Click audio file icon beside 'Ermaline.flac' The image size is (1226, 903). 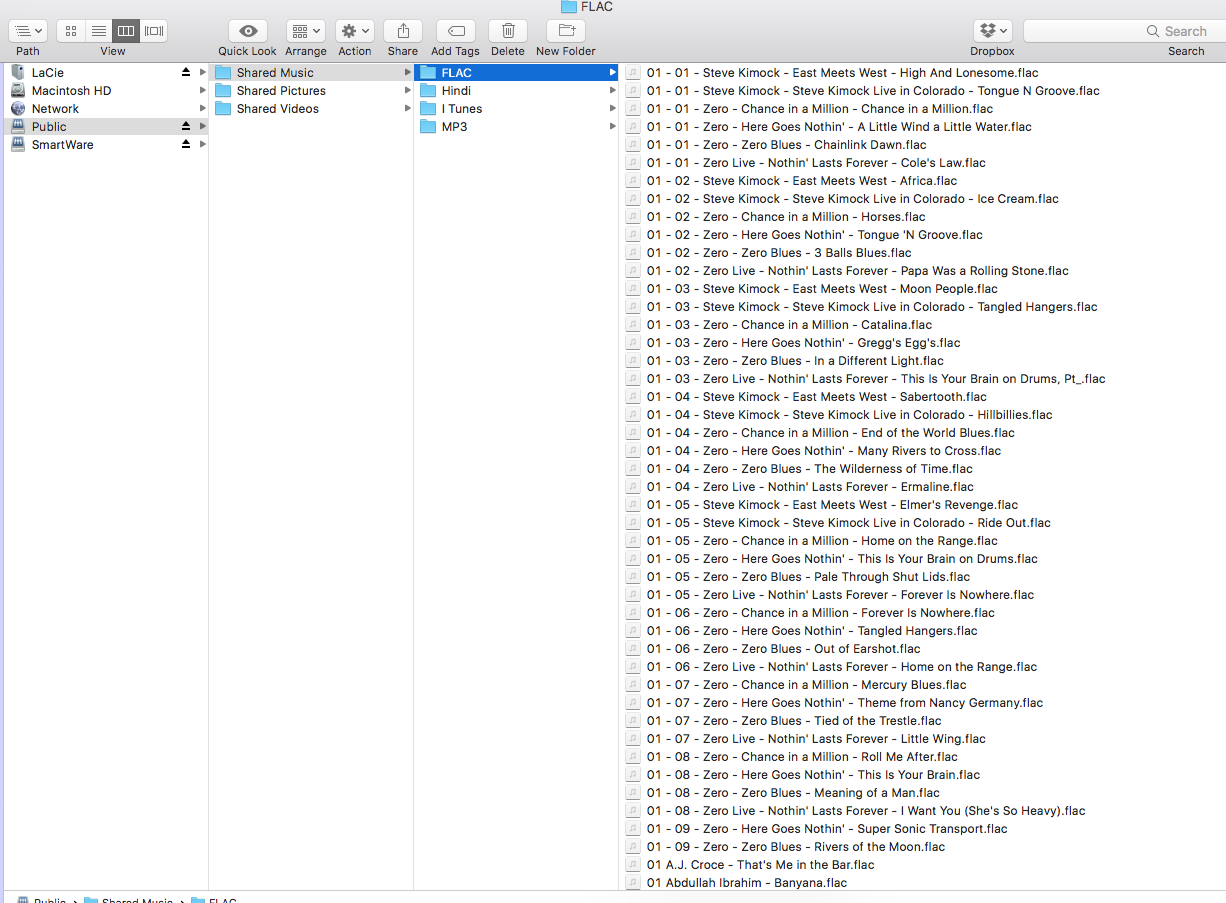[633, 486]
